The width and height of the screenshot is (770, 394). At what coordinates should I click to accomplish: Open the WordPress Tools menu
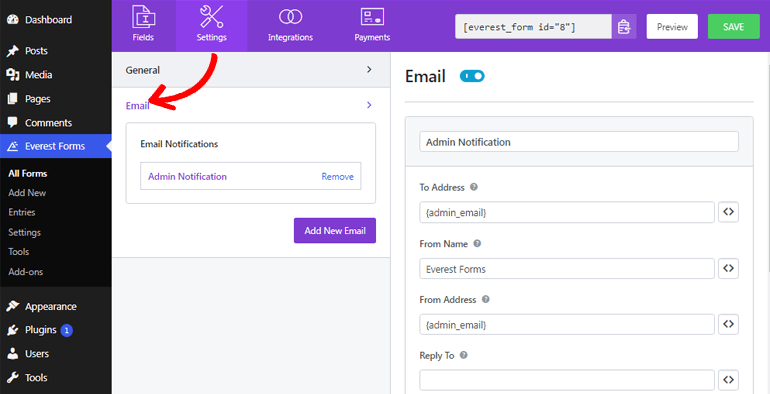(x=36, y=377)
